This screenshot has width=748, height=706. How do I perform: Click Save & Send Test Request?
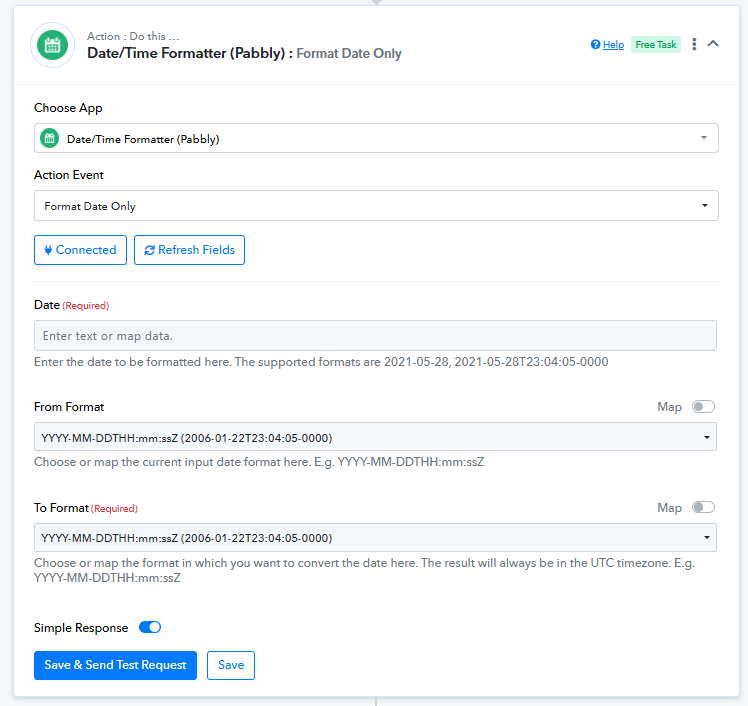click(x=115, y=665)
